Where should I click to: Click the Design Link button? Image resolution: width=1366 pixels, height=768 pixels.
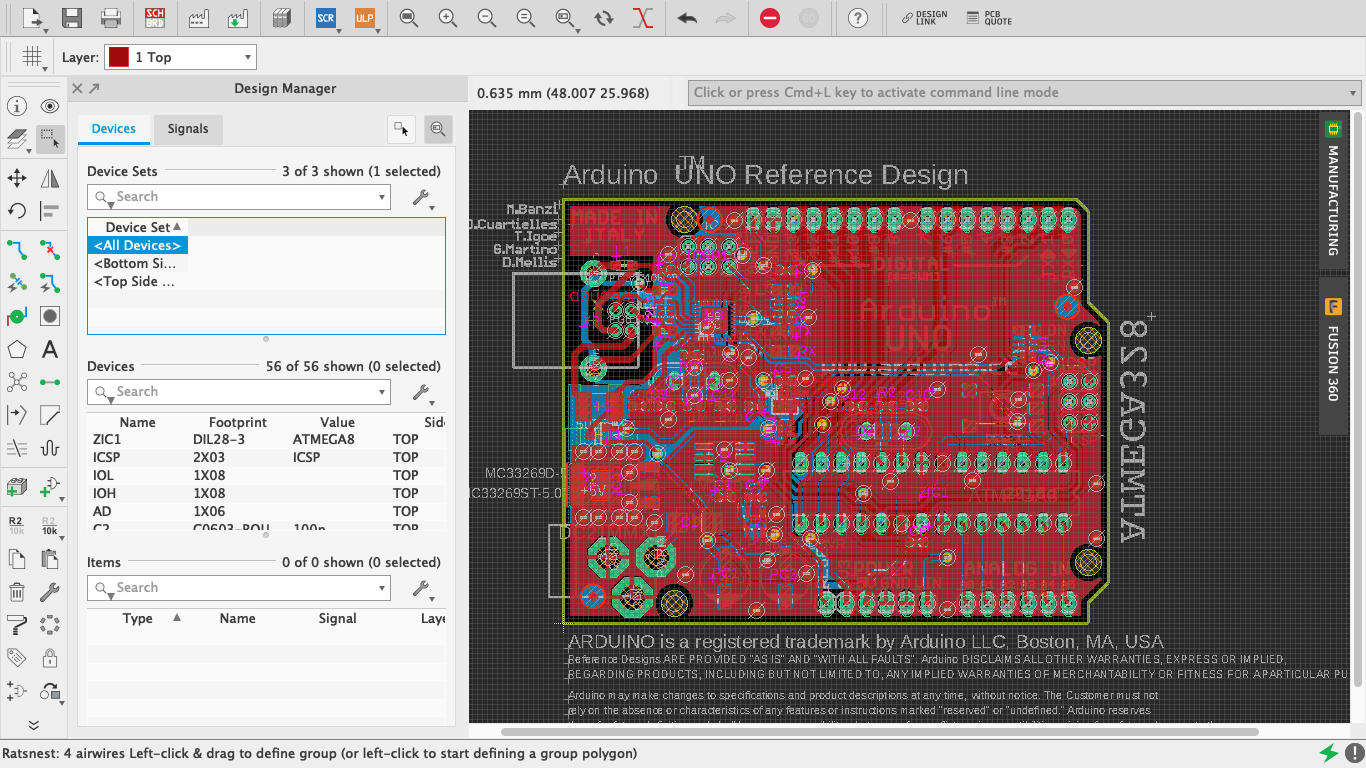pos(924,18)
